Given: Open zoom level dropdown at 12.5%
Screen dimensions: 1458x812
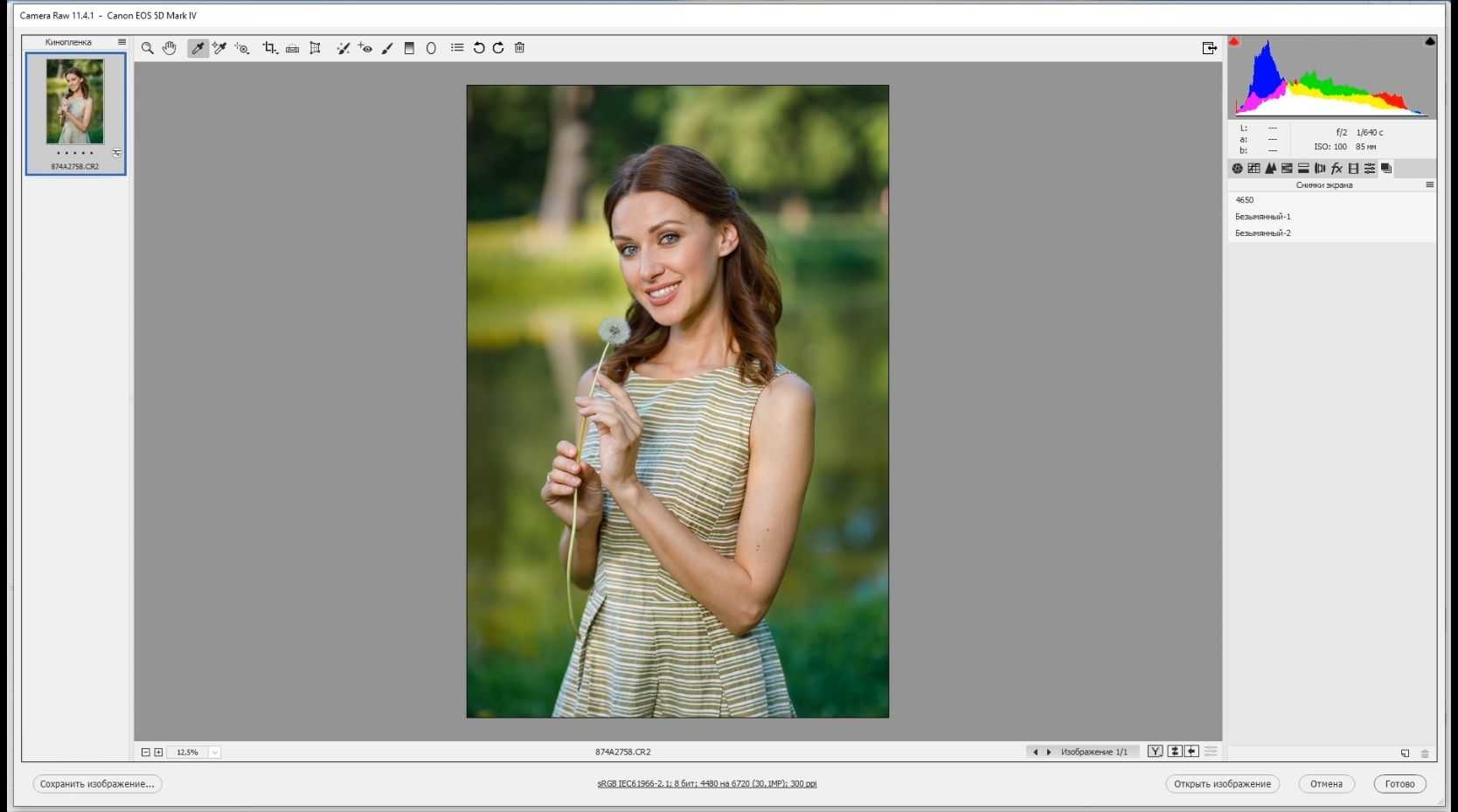Looking at the screenshot, I should pos(214,752).
